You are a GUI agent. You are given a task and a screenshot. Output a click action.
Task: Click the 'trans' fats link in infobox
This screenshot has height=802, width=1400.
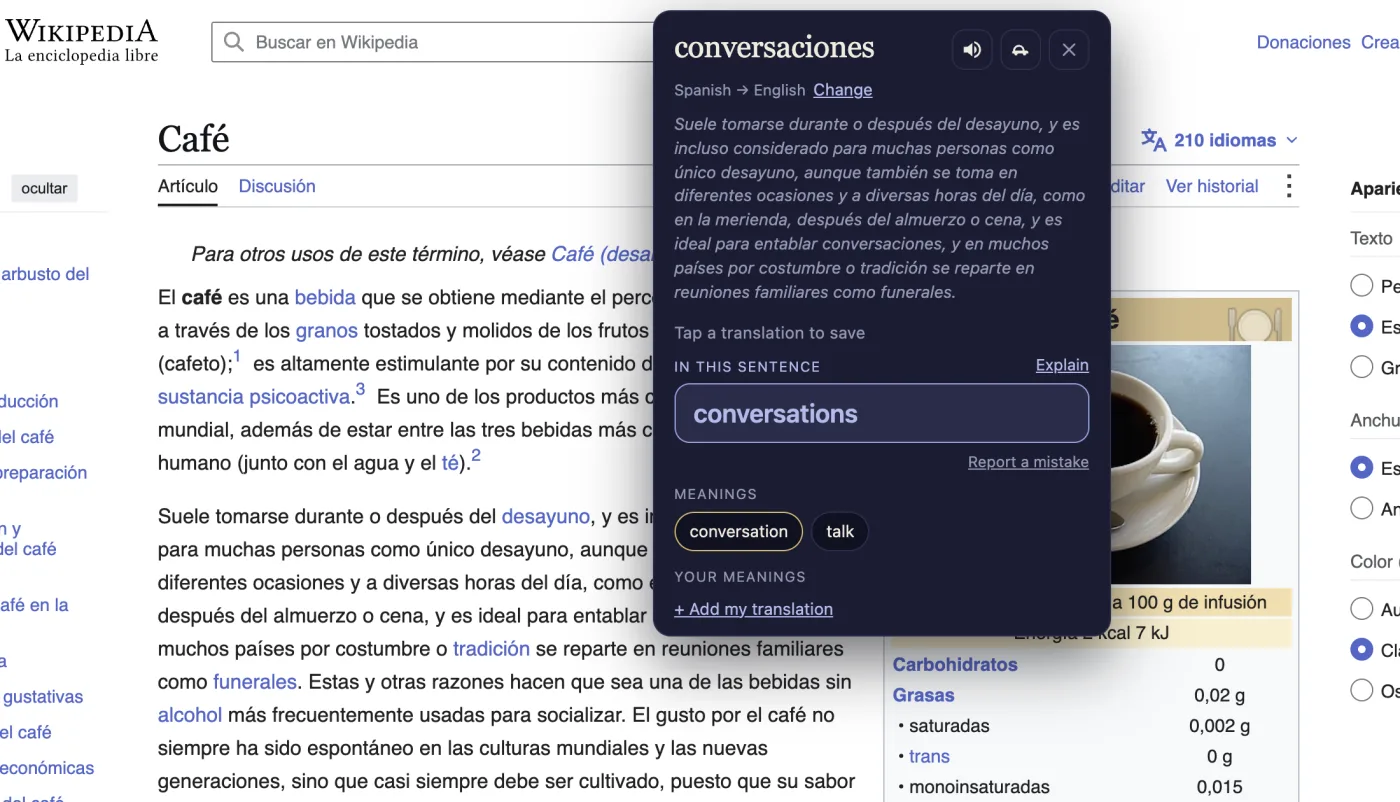point(929,756)
